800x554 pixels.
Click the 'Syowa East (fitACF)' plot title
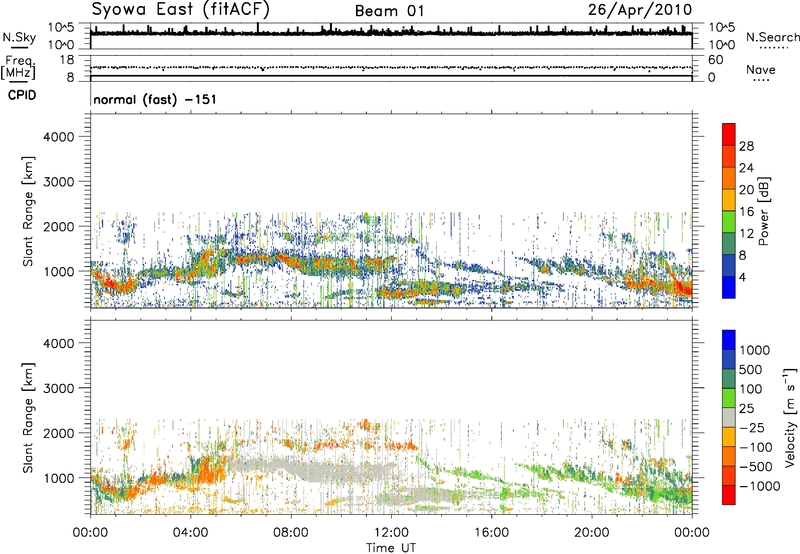click(181, 9)
